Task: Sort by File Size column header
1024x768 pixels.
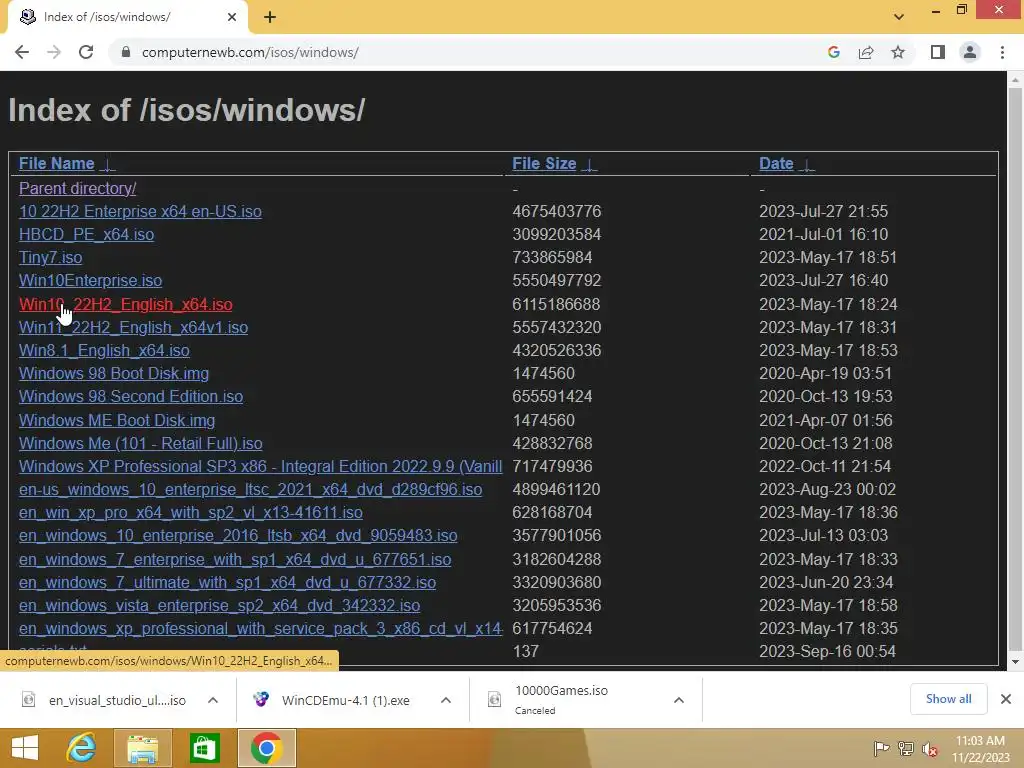Action: (x=544, y=163)
